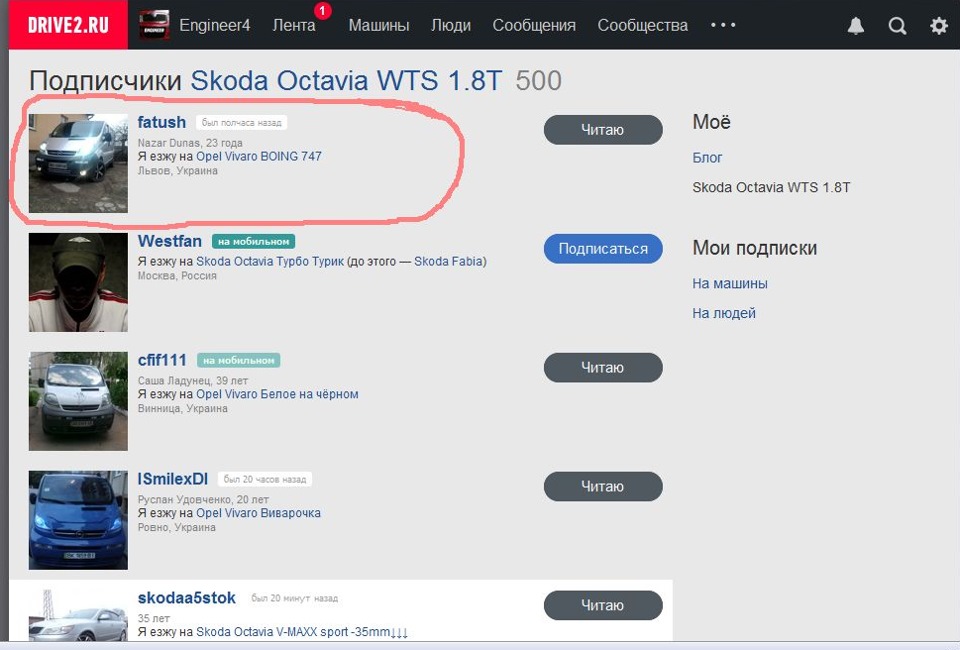This screenshot has height=650, width=960.
Task: Toggle Читаю button for cfif111
Action: [602, 367]
